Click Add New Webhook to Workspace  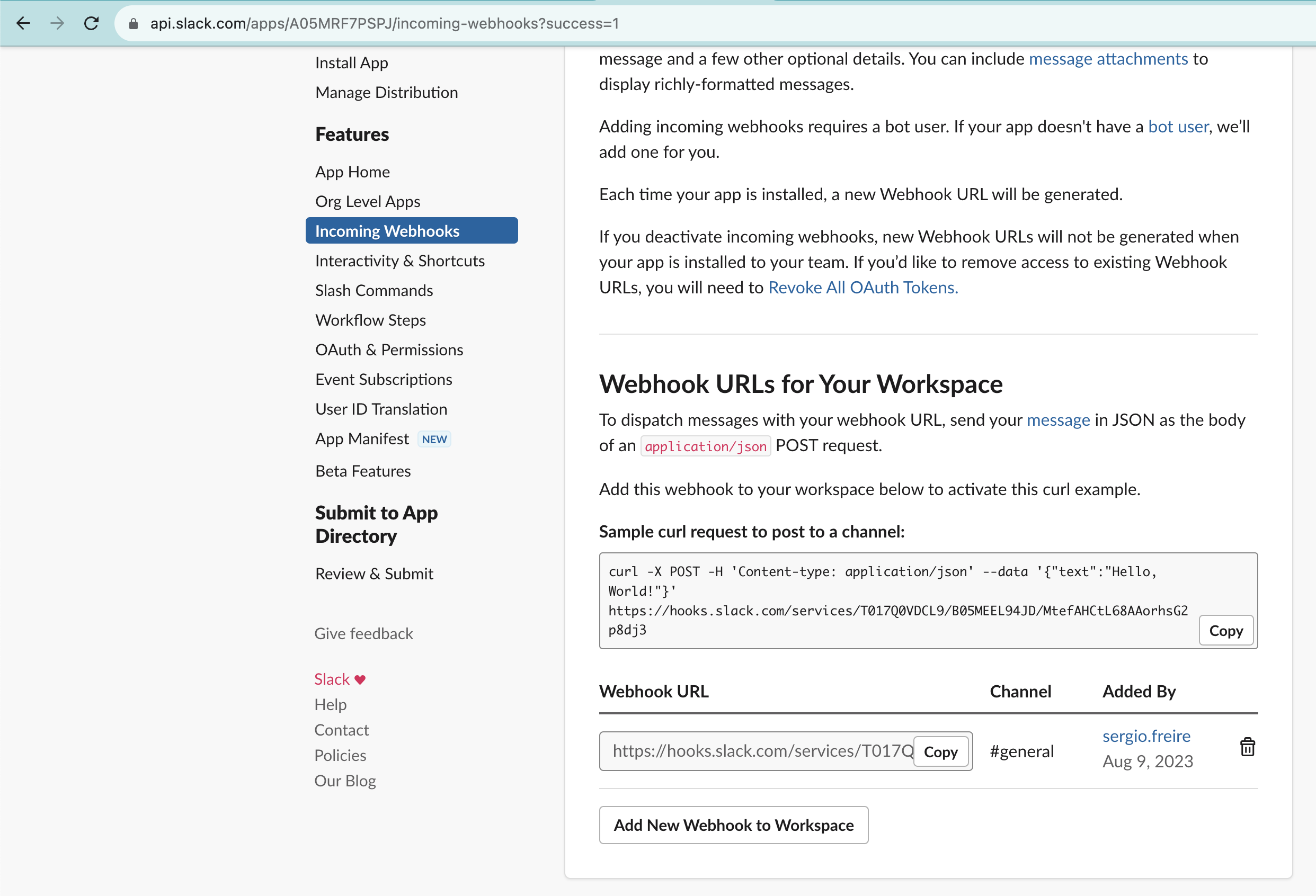tap(734, 825)
